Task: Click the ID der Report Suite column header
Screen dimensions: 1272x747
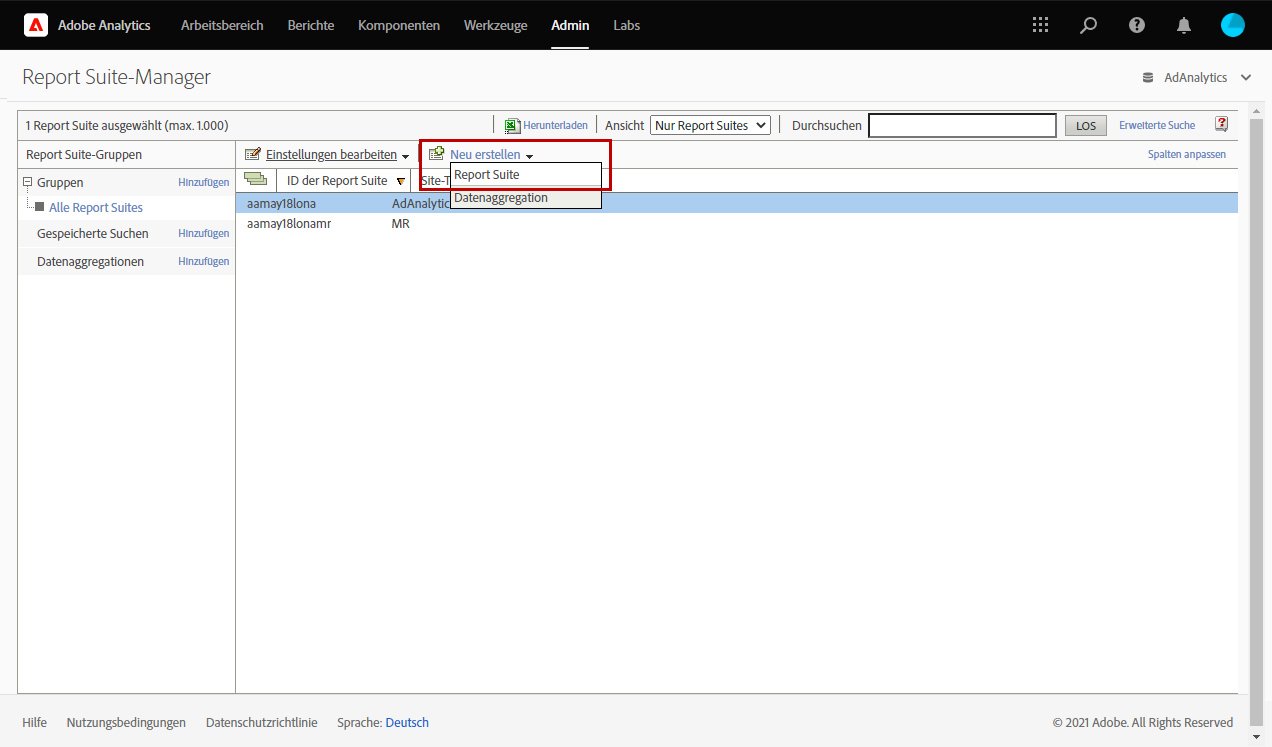Action: pos(337,181)
